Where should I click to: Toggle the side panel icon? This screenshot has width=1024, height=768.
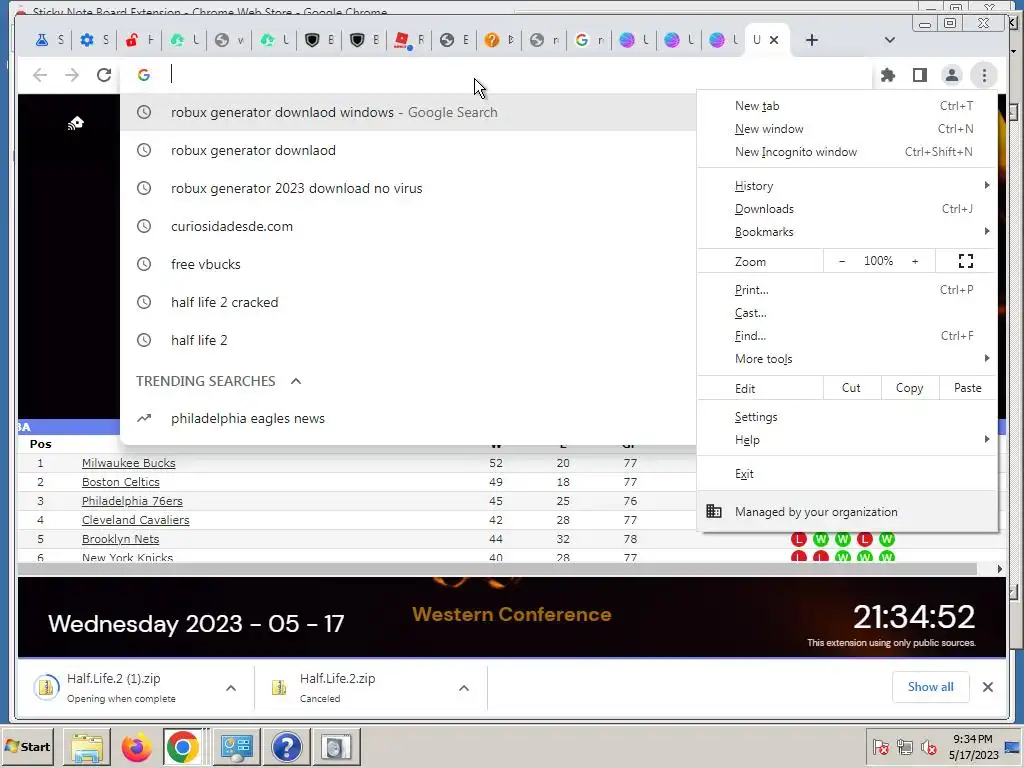coord(920,75)
